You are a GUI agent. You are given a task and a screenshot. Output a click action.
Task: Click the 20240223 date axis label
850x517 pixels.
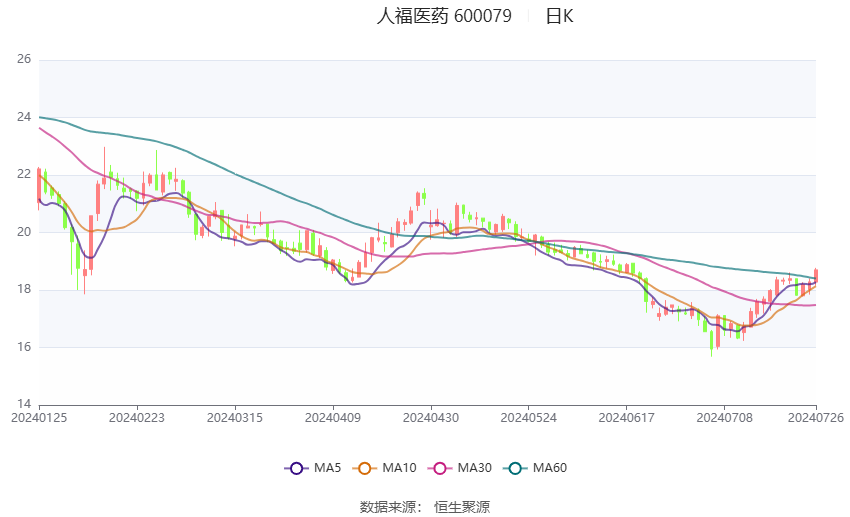pyautogui.click(x=137, y=418)
